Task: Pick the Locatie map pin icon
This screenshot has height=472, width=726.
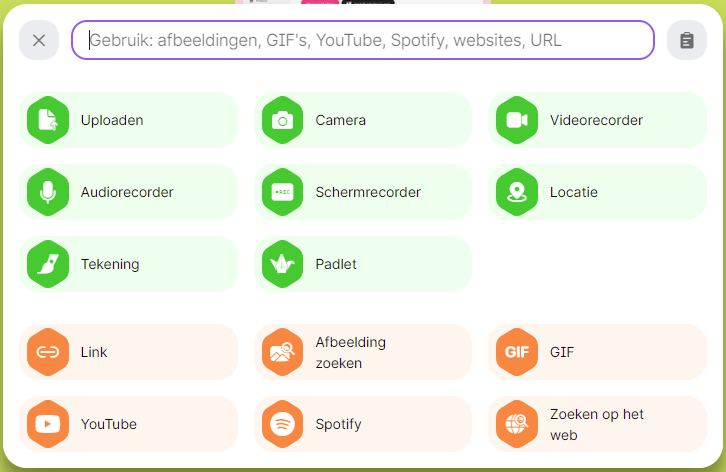Action: point(517,192)
